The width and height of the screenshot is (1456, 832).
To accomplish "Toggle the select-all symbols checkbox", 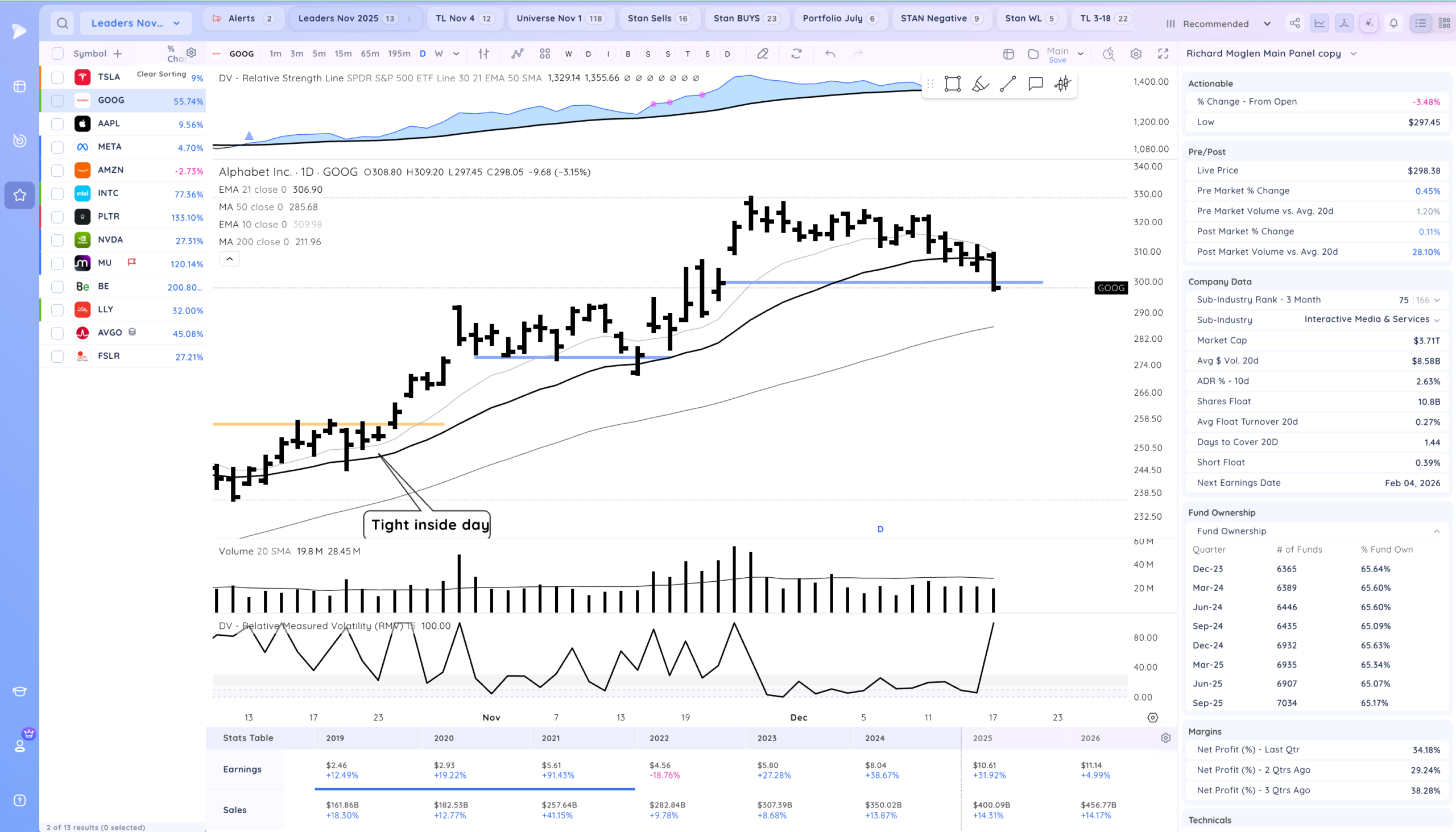I will click(57, 53).
